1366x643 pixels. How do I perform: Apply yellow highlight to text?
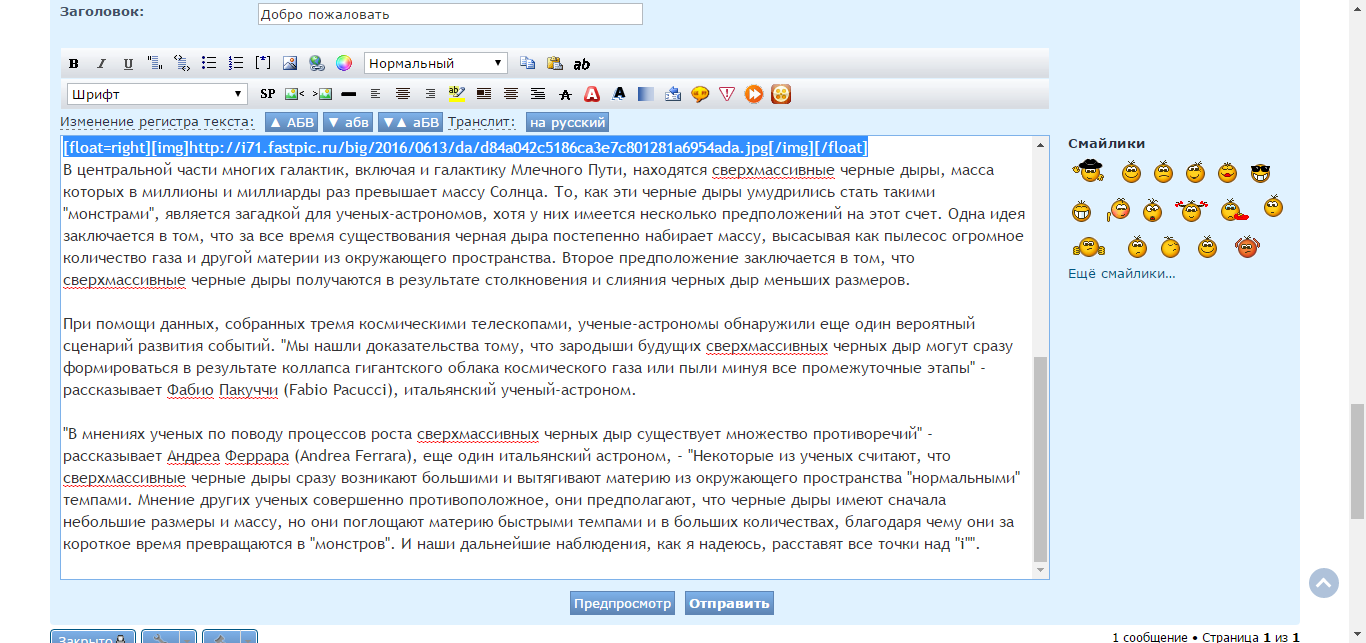457,93
